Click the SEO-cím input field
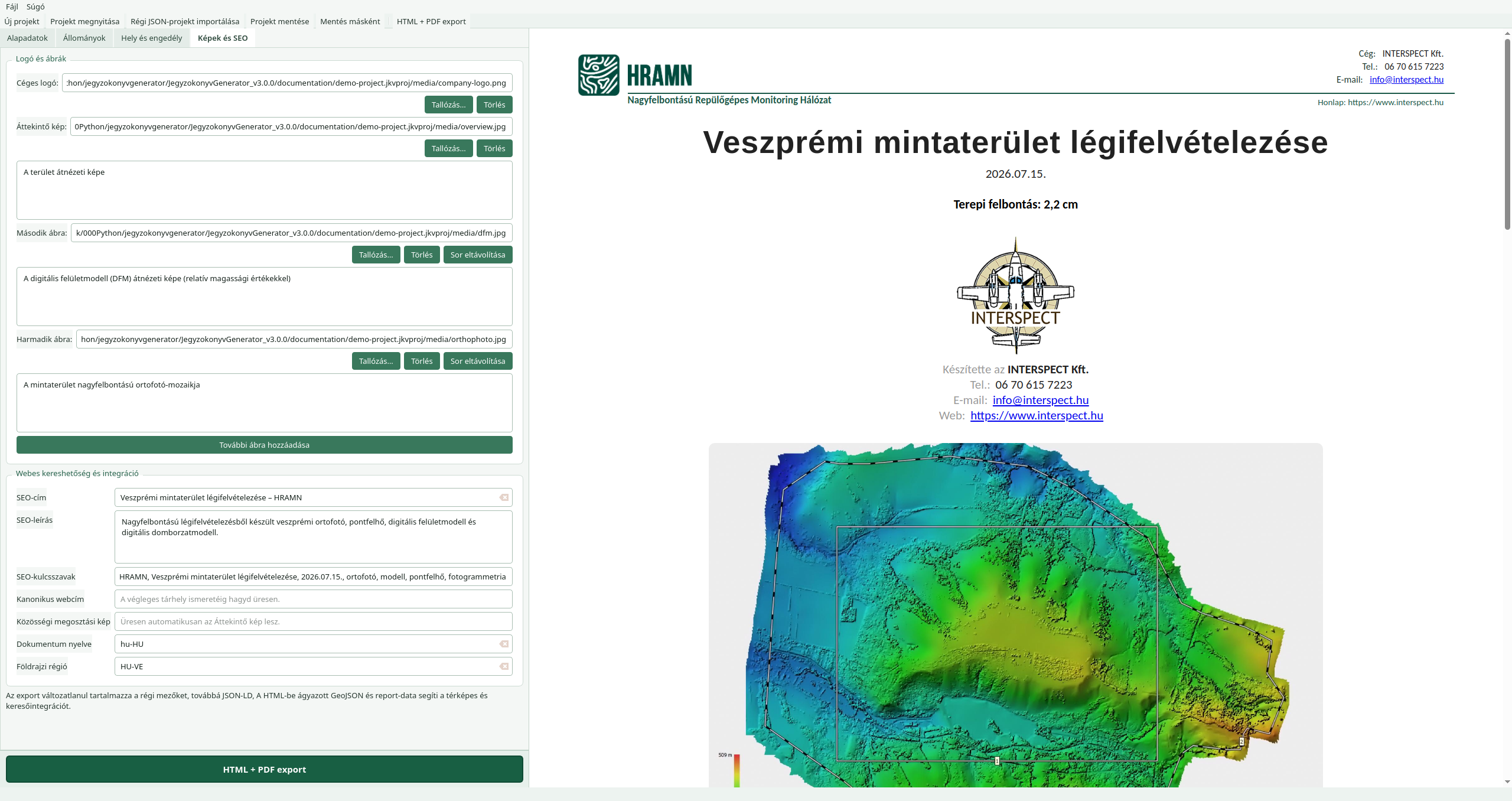The width and height of the screenshot is (1512, 801). tap(313, 497)
